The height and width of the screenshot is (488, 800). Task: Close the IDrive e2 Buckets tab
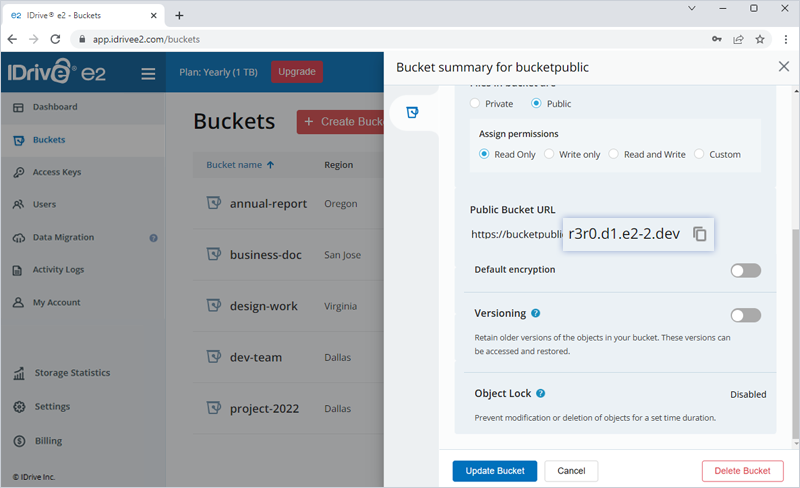pyautogui.click(x=154, y=15)
